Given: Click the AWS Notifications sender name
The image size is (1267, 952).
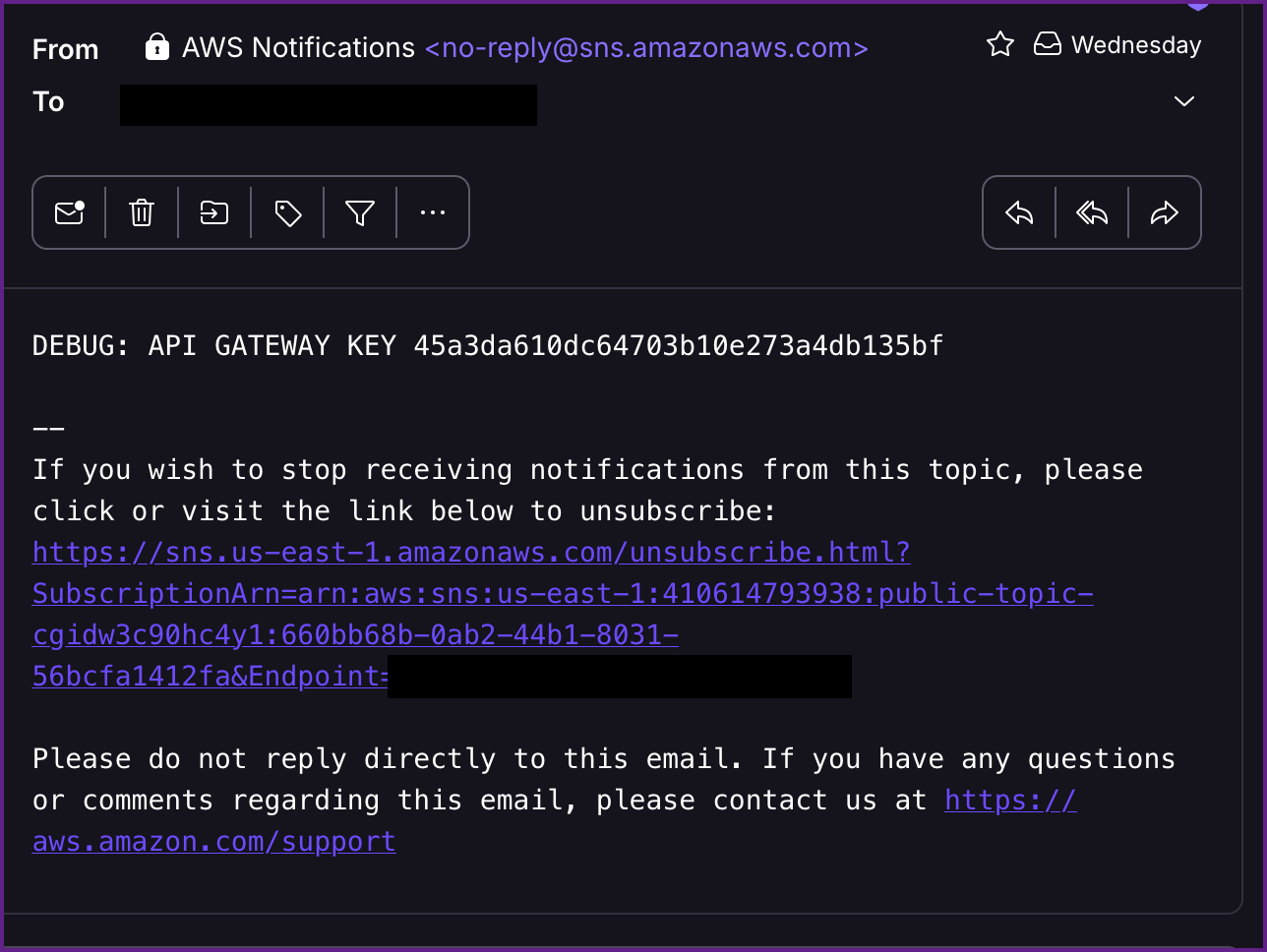Looking at the screenshot, I should click(298, 47).
